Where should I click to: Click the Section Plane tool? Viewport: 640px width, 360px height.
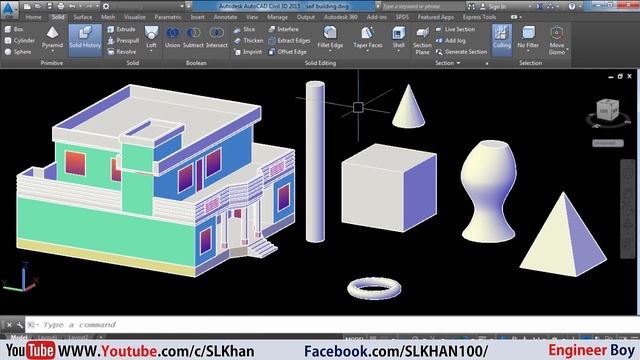click(422, 40)
